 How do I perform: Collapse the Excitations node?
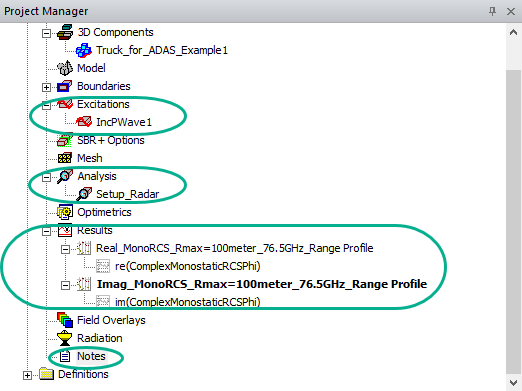click(x=46, y=105)
